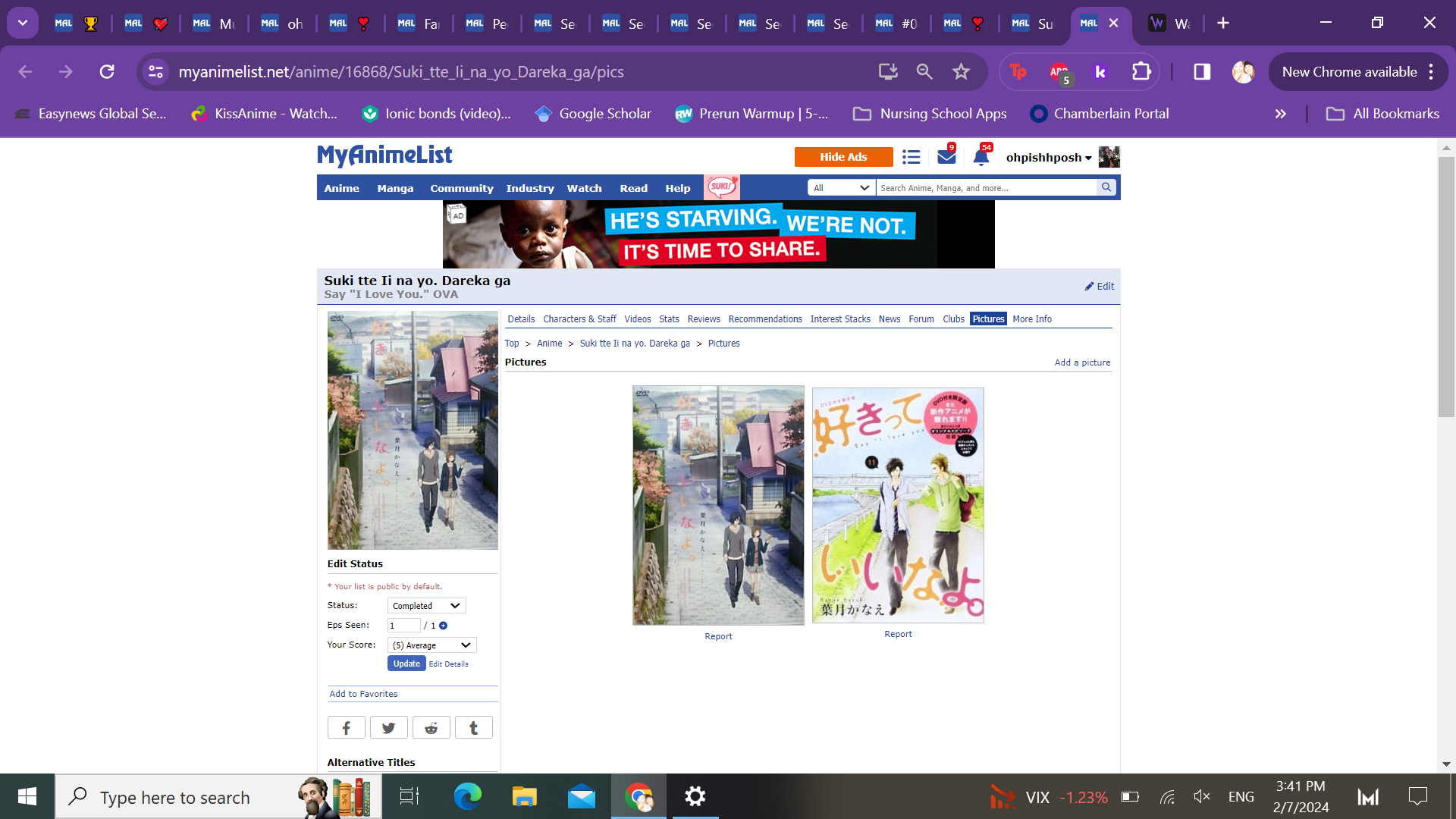
Task: Share to Tumblr using the icon
Action: pos(473,728)
